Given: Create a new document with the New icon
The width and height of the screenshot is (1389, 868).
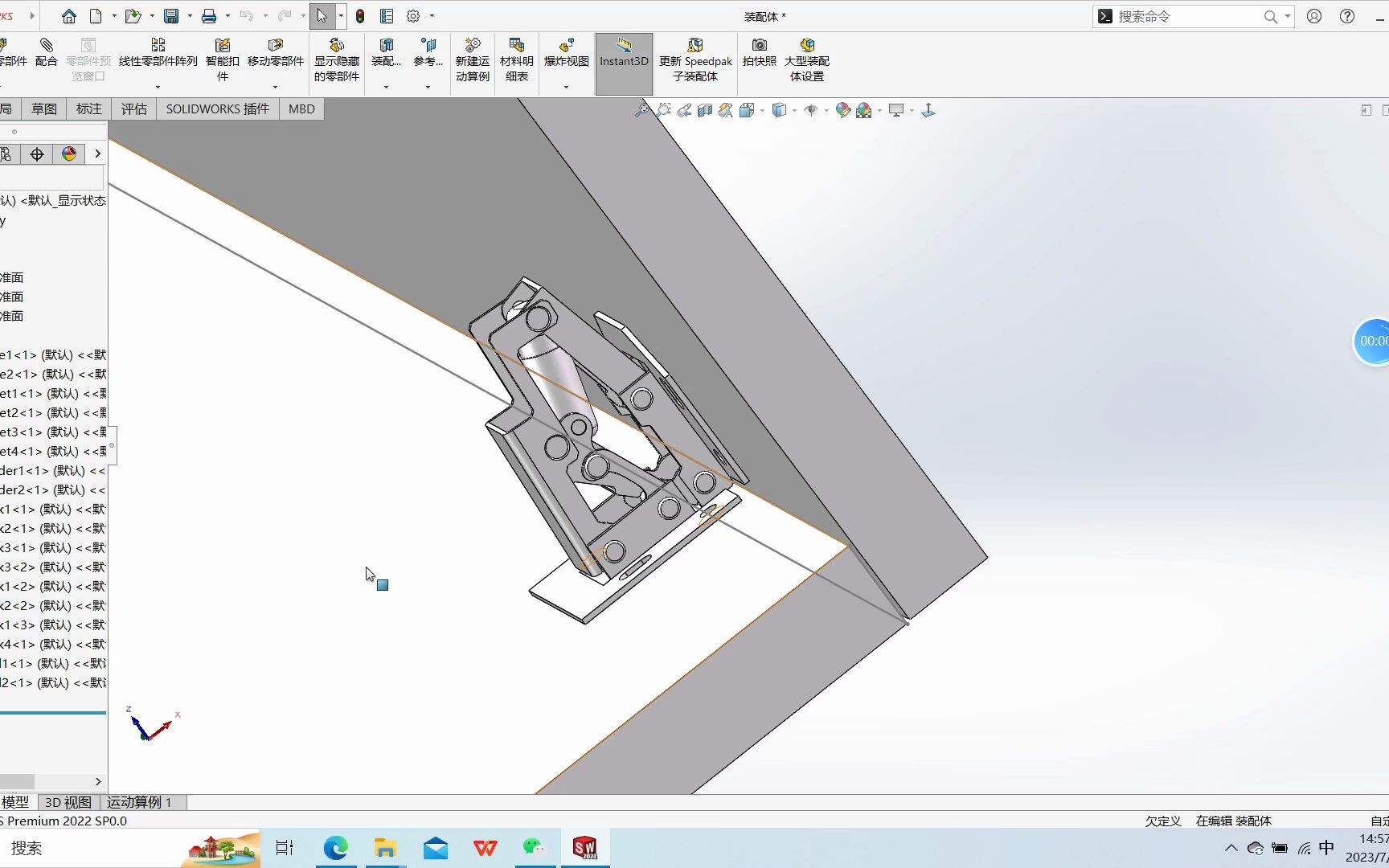Looking at the screenshot, I should point(96,16).
